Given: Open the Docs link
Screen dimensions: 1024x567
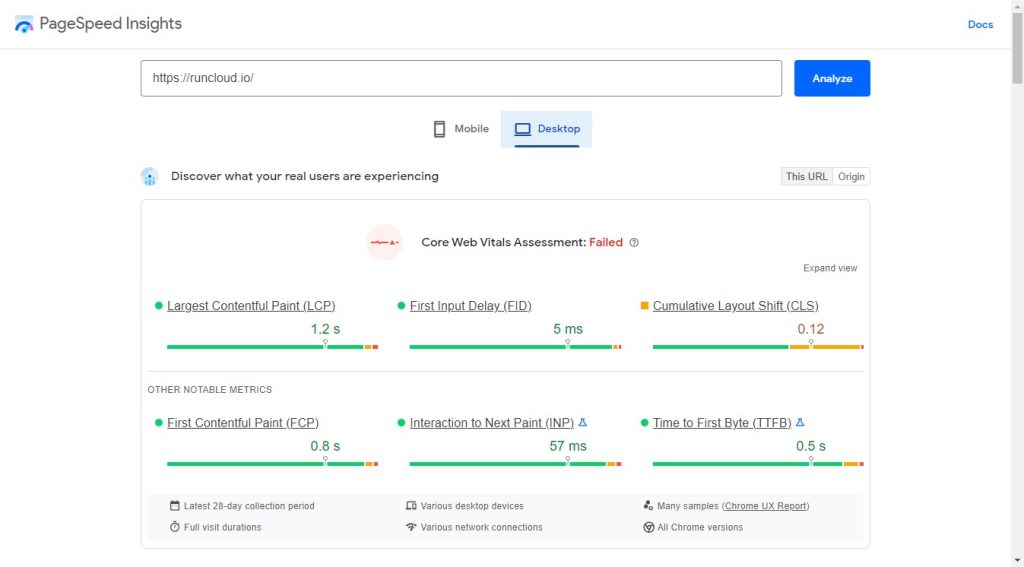Looking at the screenshot, I should [x=980, y=24].
